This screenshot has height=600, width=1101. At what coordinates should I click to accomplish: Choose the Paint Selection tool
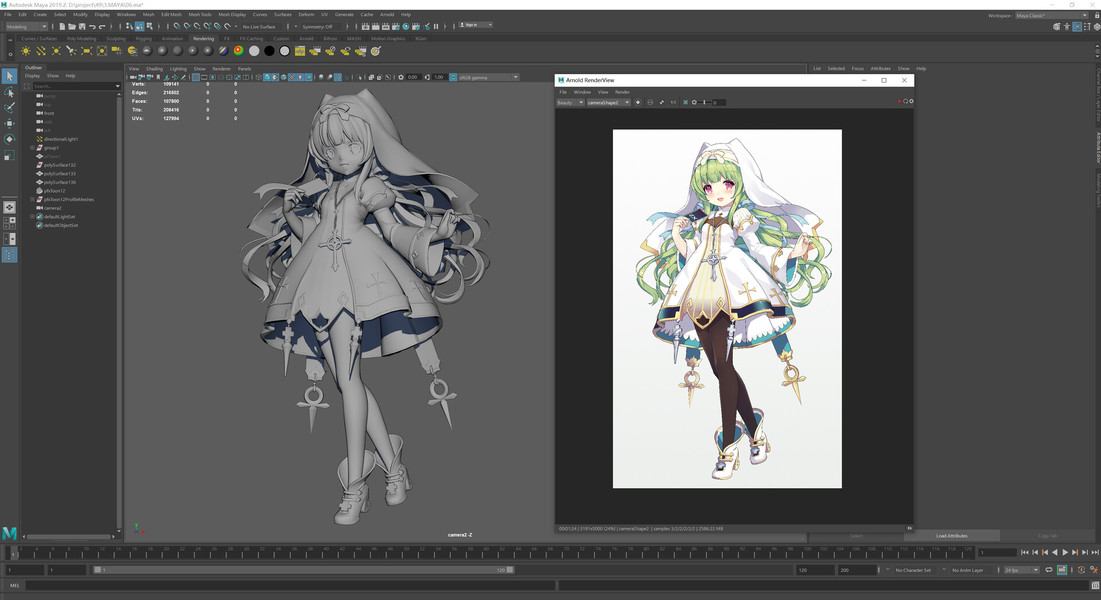pos(9,107)
